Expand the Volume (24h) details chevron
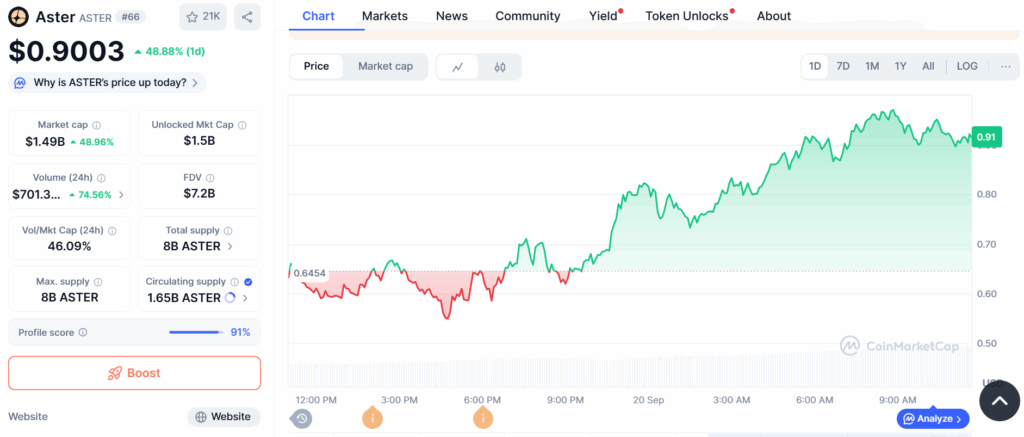Image resolution: width=1024 pixels, height=437 pixels. point(121,195)
